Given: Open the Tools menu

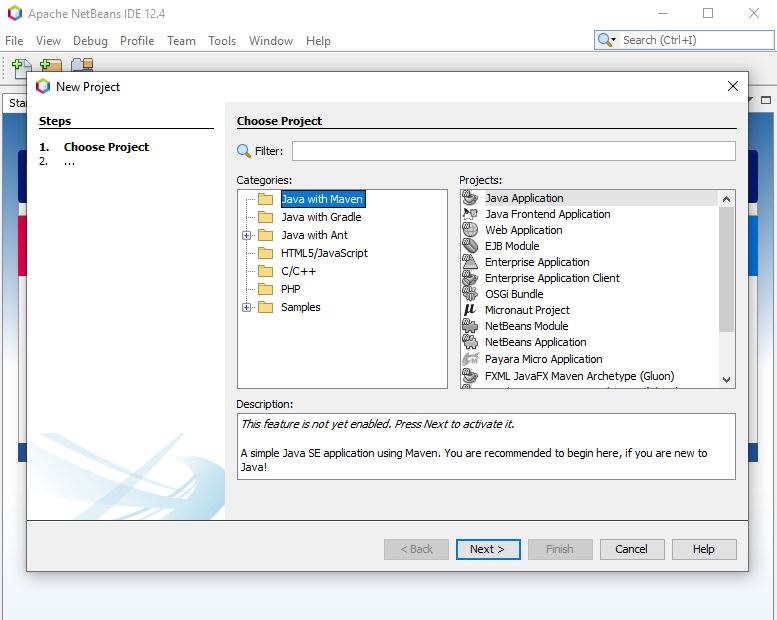Looking at the screenshot, I should coord(222,41).
